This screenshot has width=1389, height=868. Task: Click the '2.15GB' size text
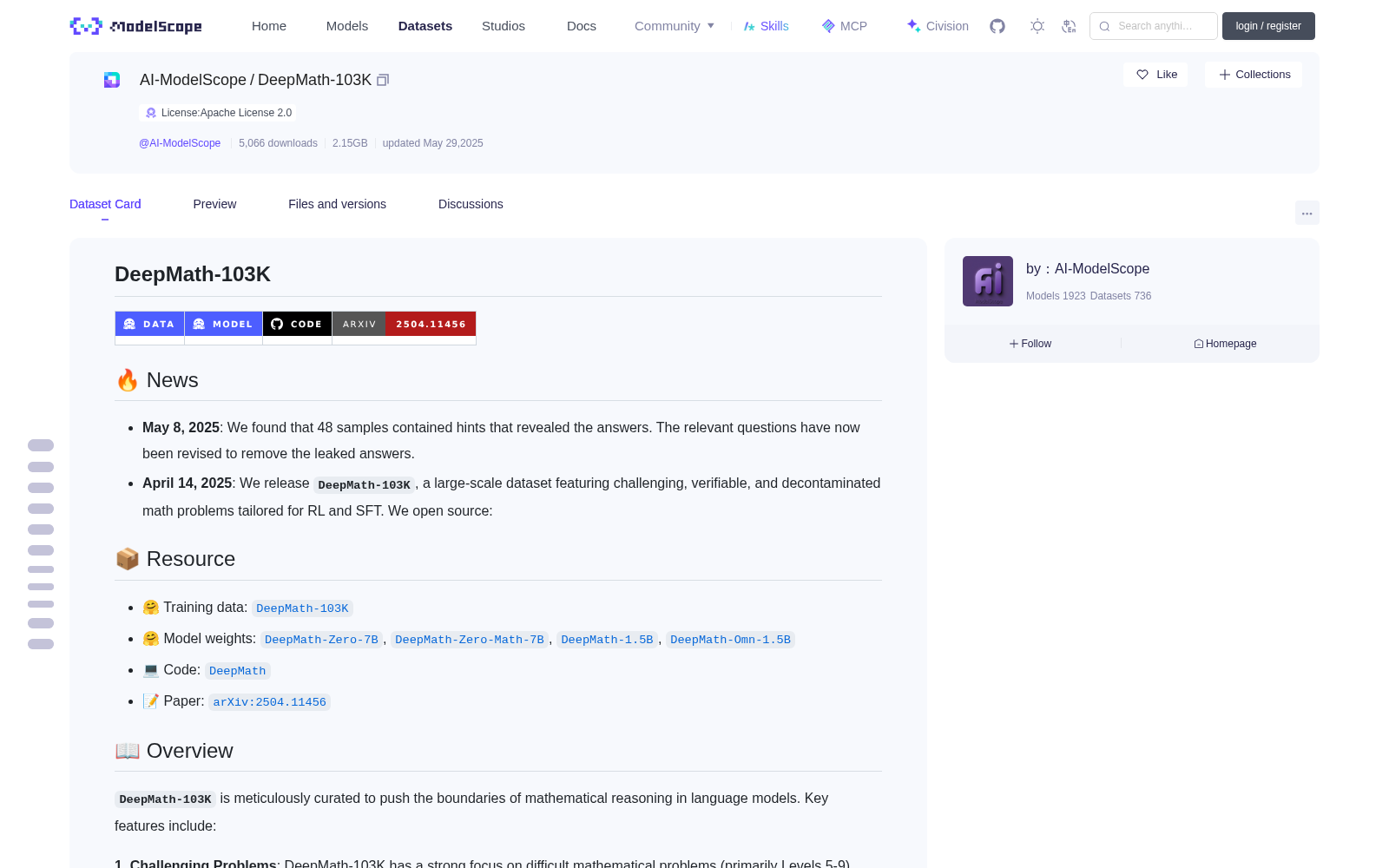(x=350, y=143)
